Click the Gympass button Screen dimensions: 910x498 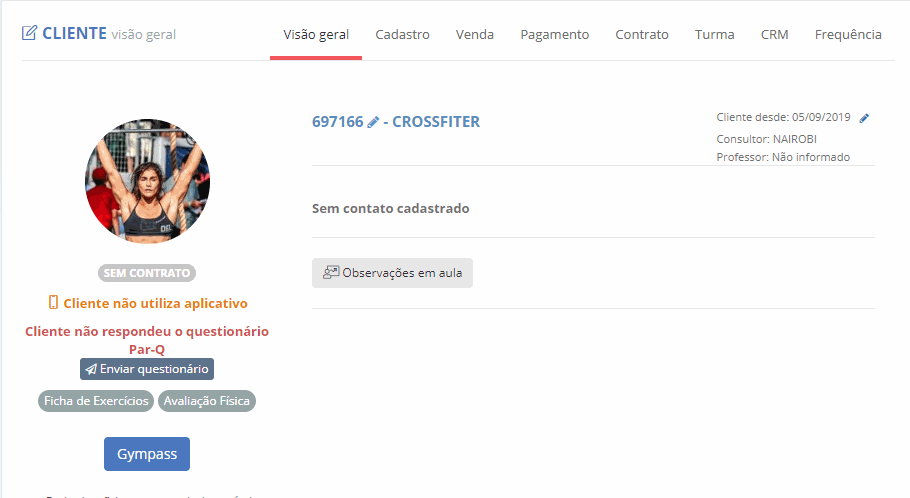[147, 454]
